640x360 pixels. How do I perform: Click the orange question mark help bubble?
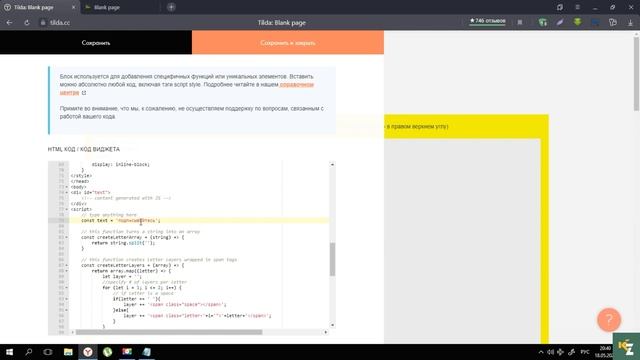609,320
